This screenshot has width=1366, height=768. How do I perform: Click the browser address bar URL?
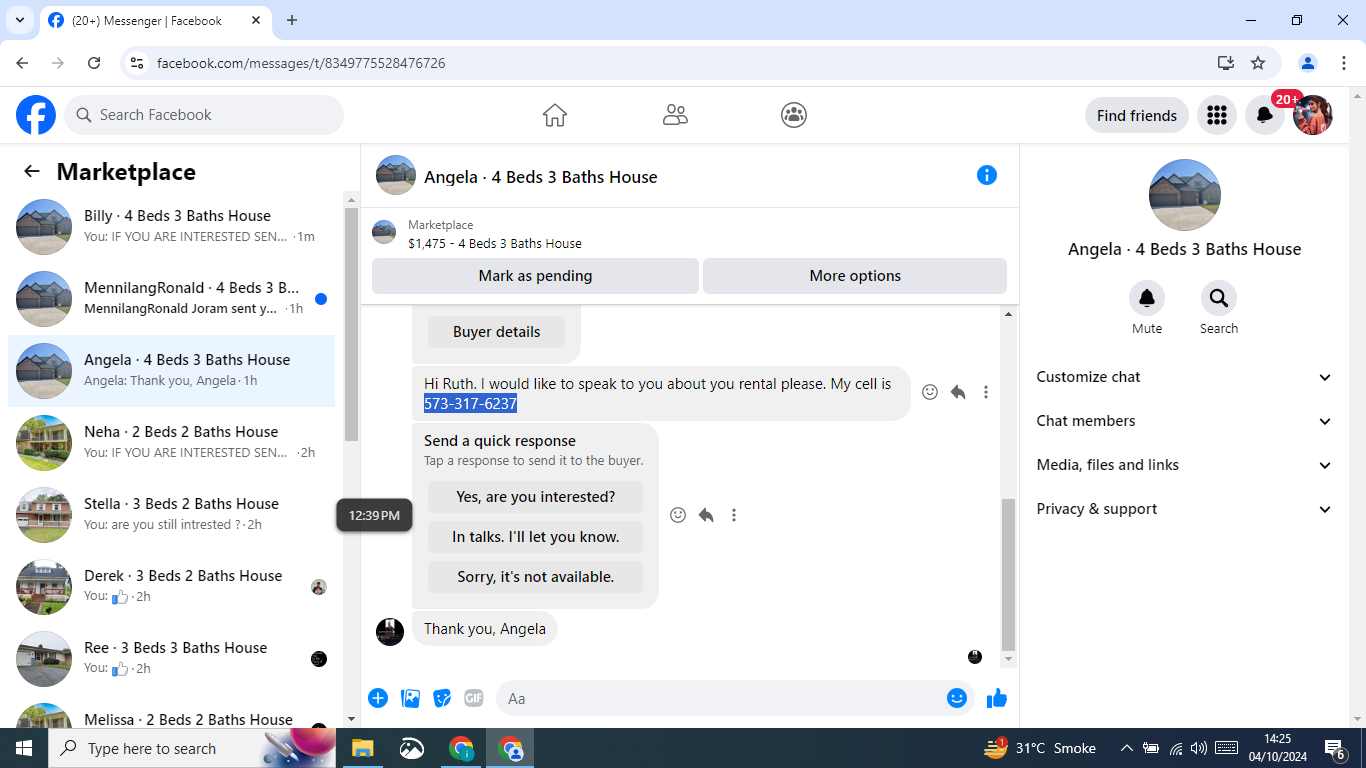pyautogui.click(x=301, y=63)
